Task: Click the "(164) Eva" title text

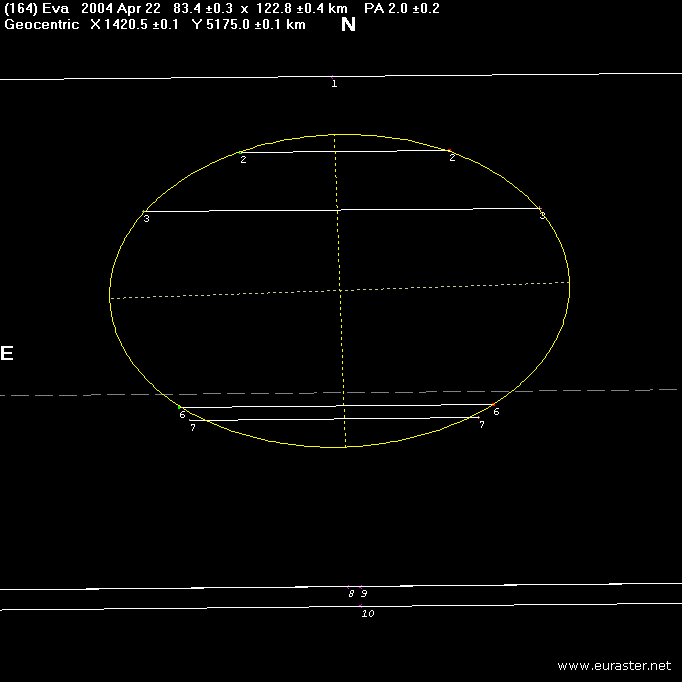Action: (x=37, y=8)
